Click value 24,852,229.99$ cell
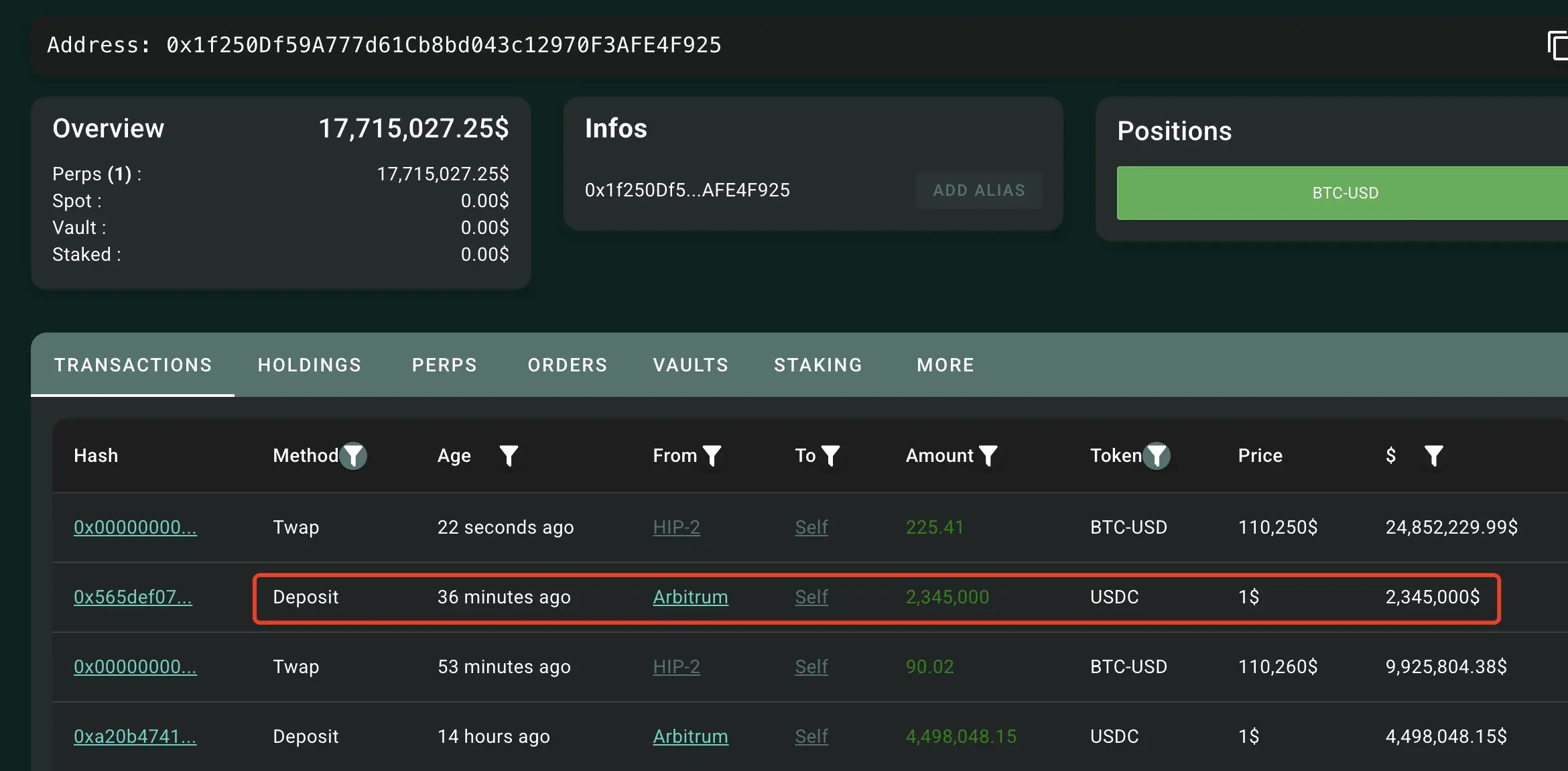 tap(1451, 527)
